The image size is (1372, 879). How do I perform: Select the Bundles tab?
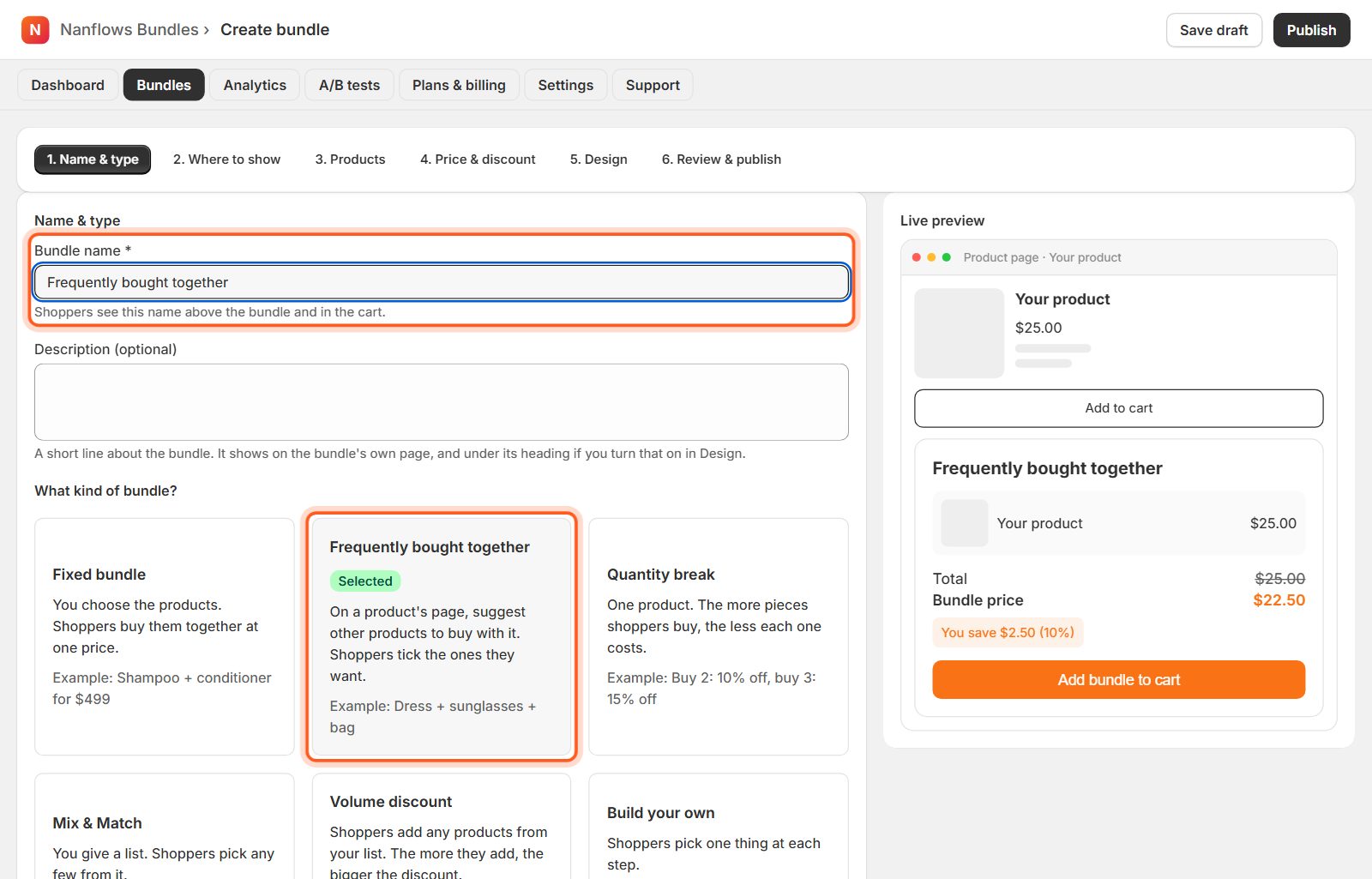(x=164, y=85)
